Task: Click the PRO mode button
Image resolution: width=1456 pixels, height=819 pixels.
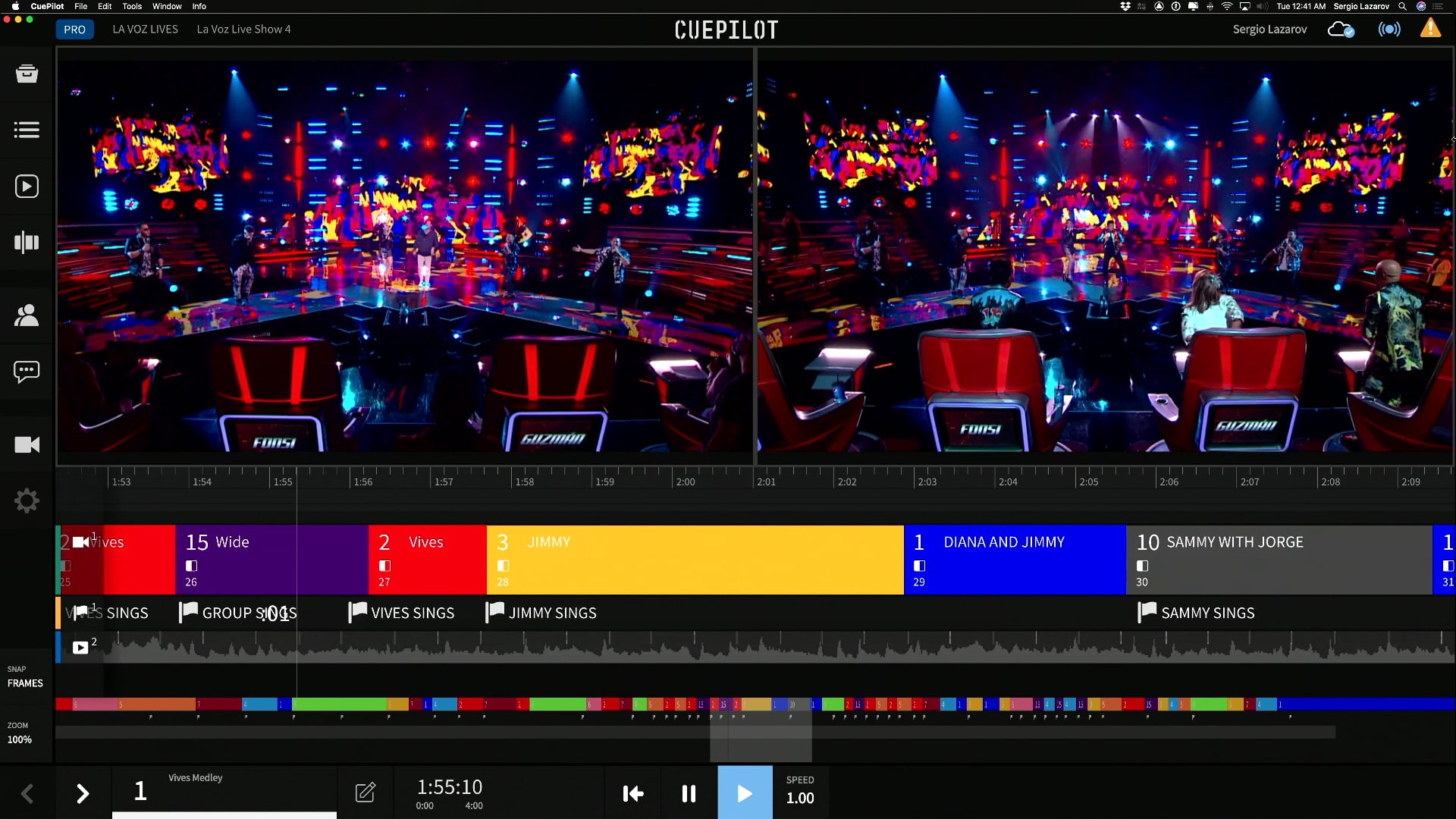Action: 74,30
